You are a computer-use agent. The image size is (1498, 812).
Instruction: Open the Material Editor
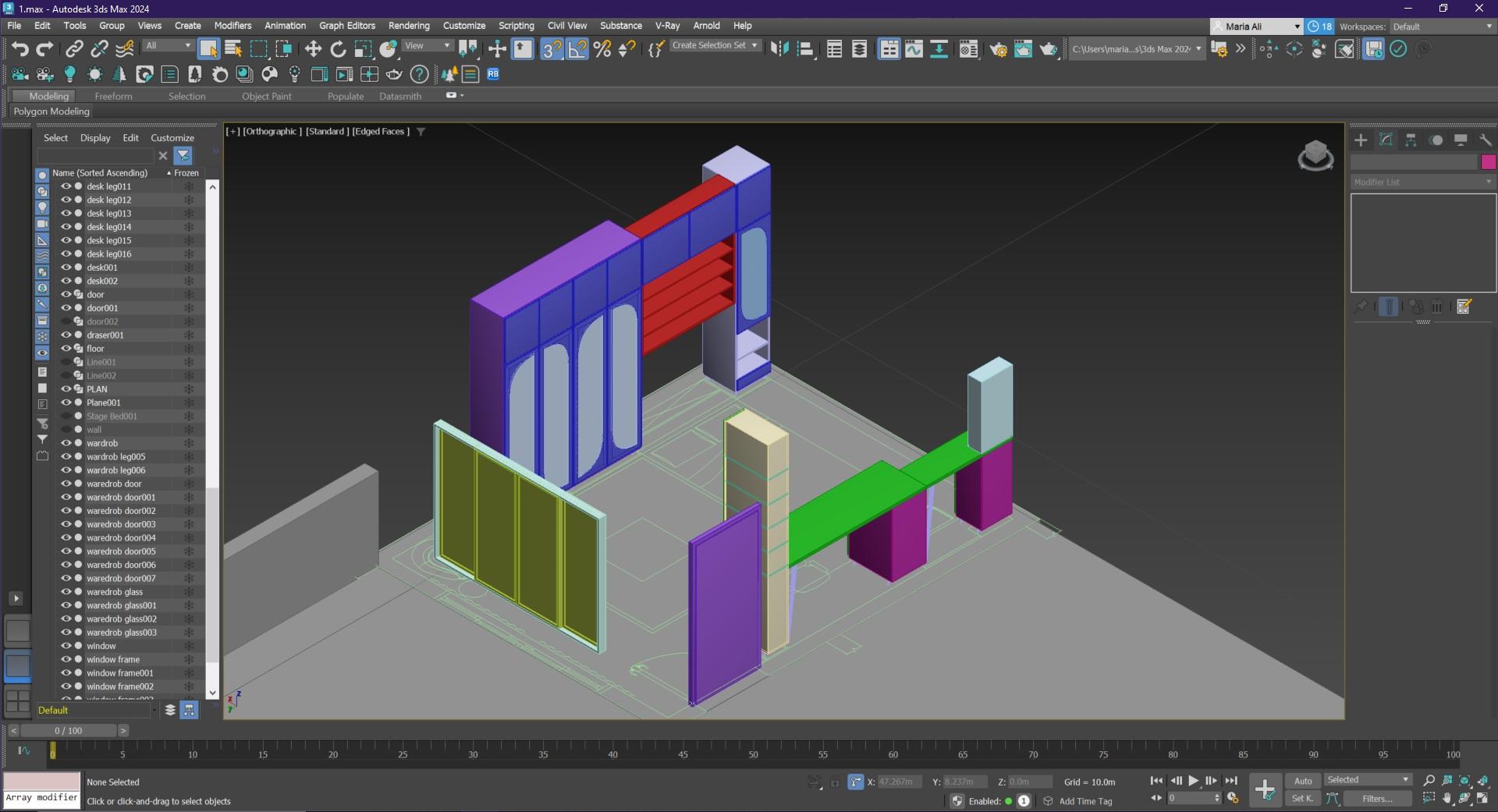coord(968,49)
